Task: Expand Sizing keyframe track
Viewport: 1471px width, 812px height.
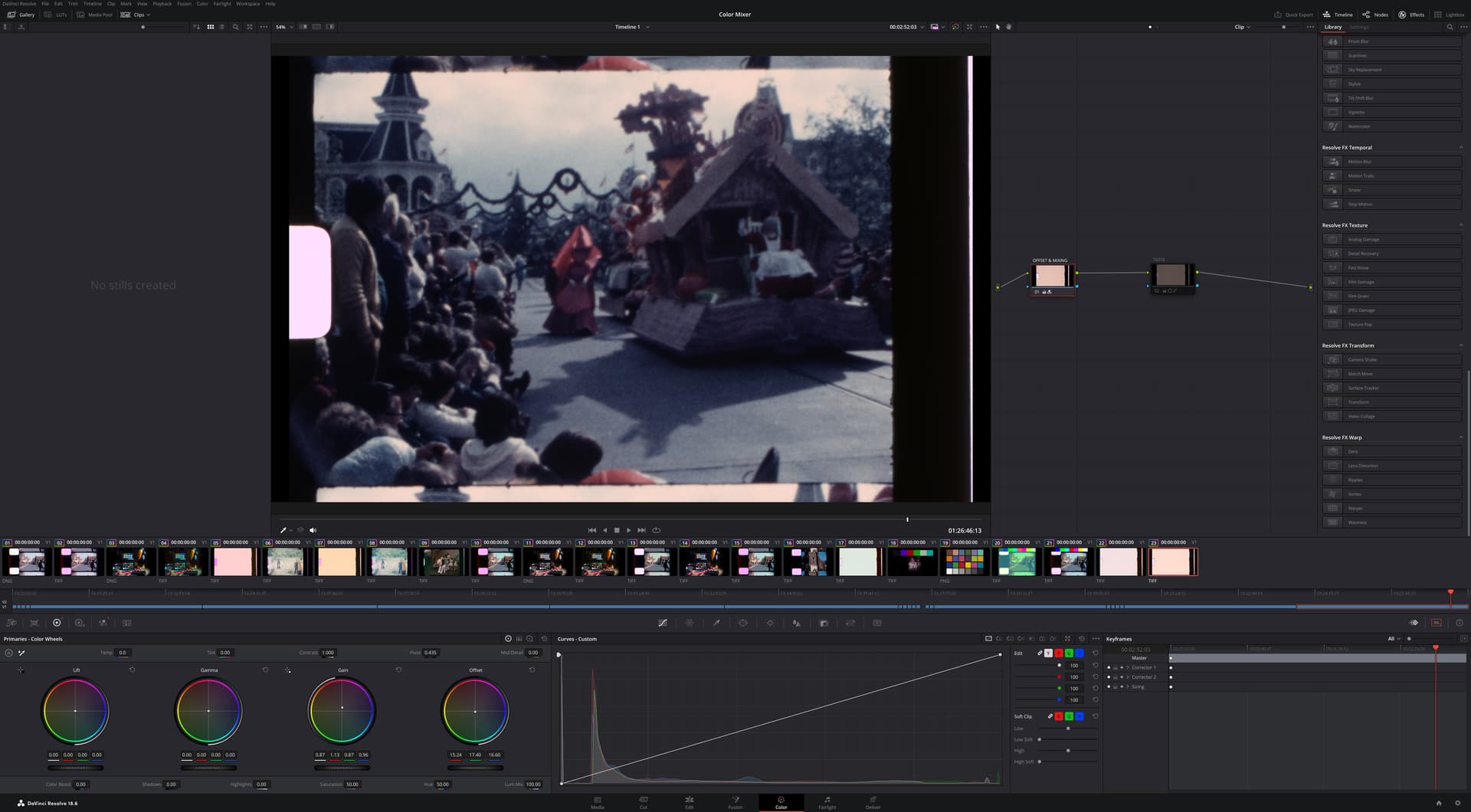Action: click(x=1127, y=686)
